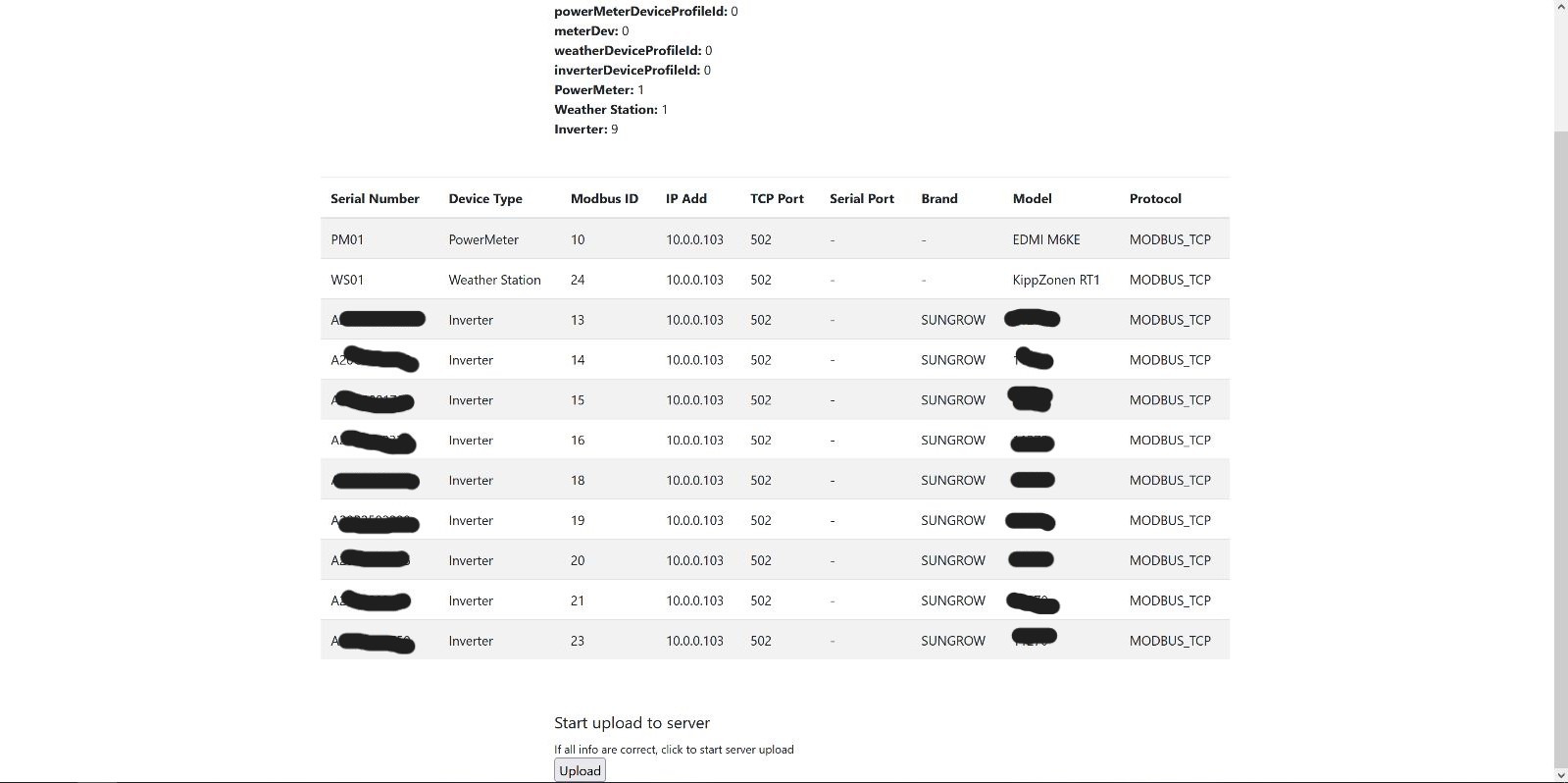
Task: Click the Weather Station device type cell
Action: pyautogui.click(x=494, y=280)
